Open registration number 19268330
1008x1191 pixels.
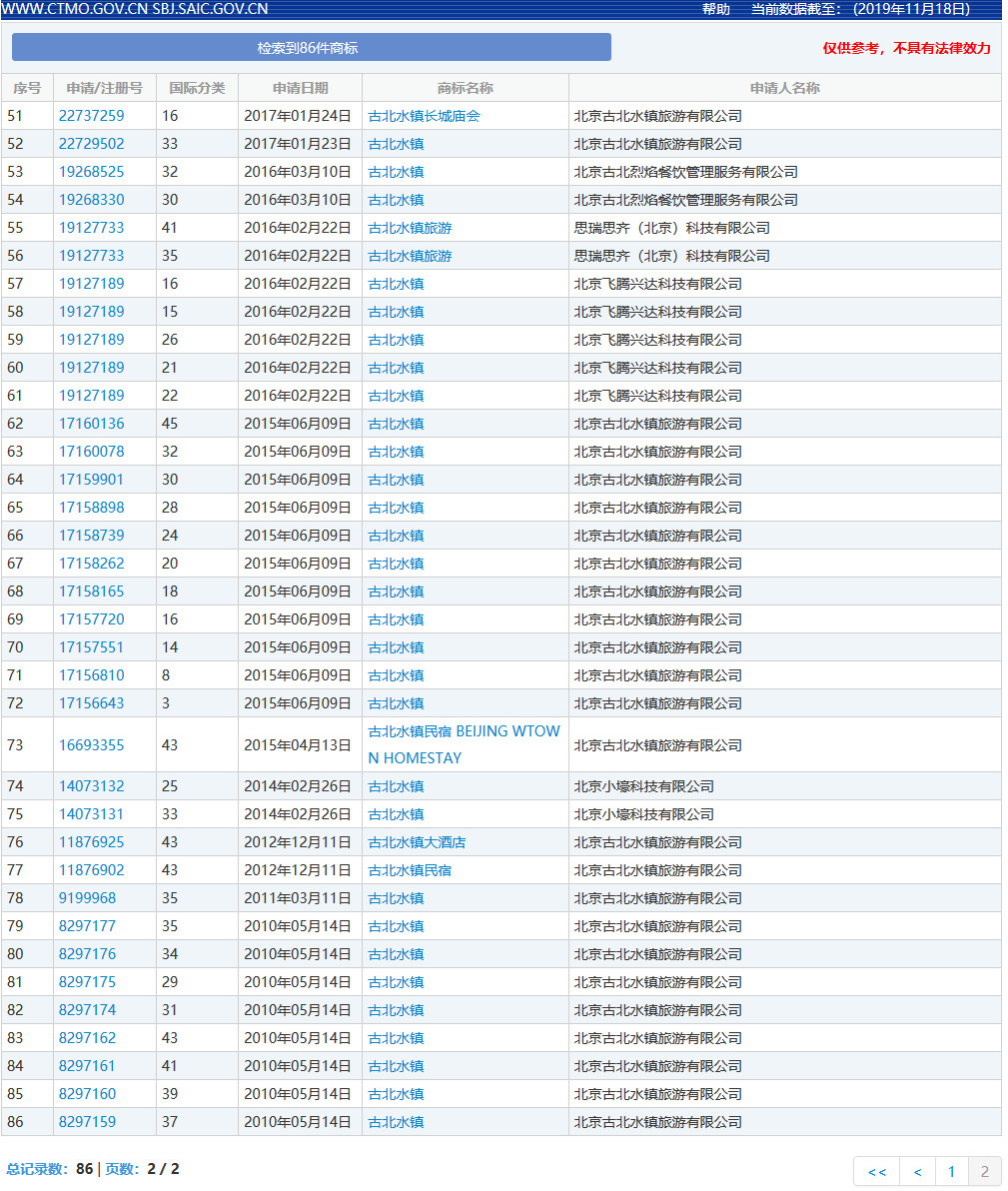[x=91, y=200]
